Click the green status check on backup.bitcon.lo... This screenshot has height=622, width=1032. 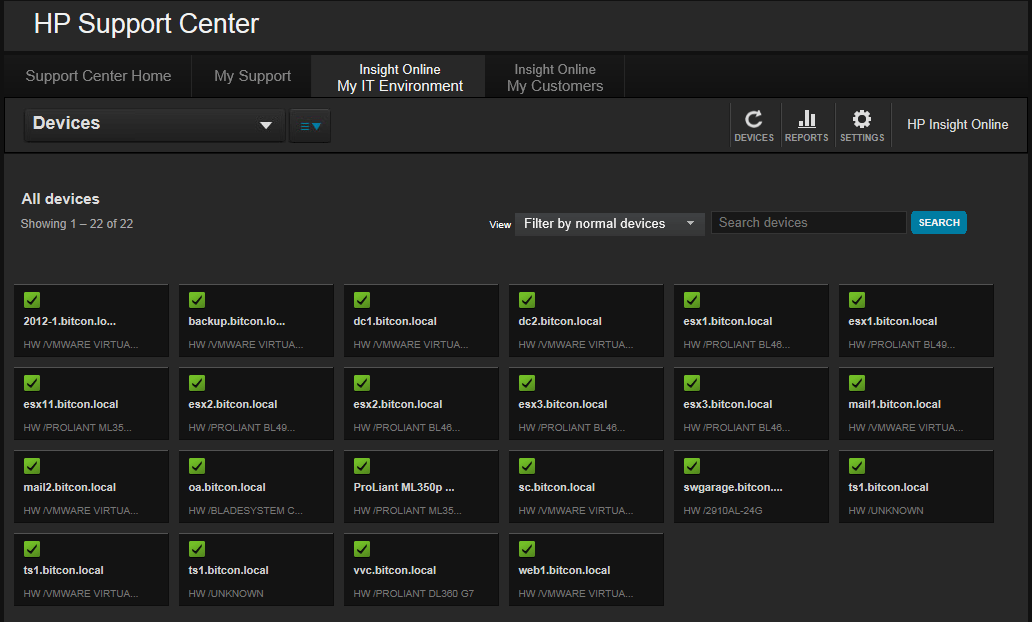coord(197,300)
